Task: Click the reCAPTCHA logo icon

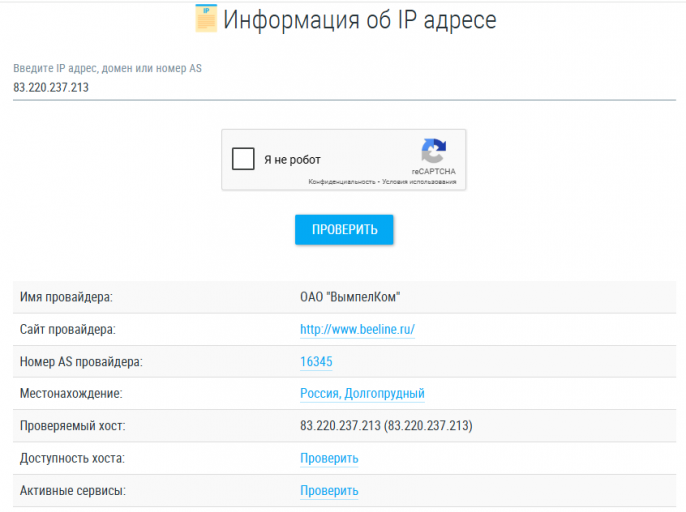Action: tap(434, 151)
